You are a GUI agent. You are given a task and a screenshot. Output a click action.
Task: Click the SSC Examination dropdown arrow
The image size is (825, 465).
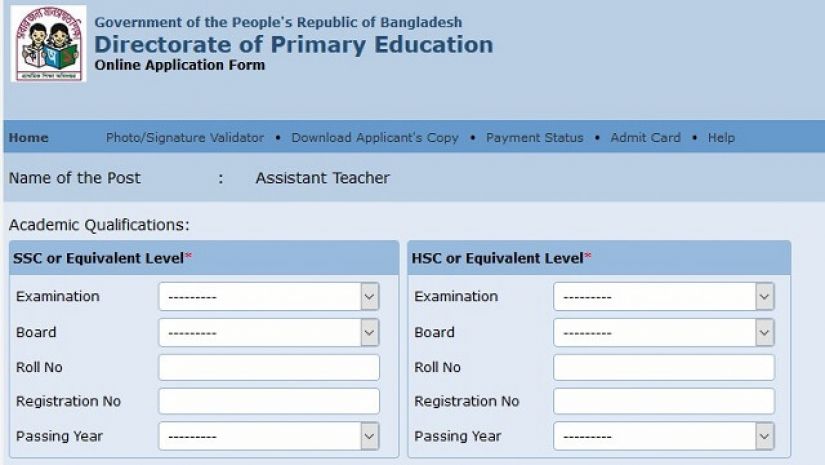(369, 297)
